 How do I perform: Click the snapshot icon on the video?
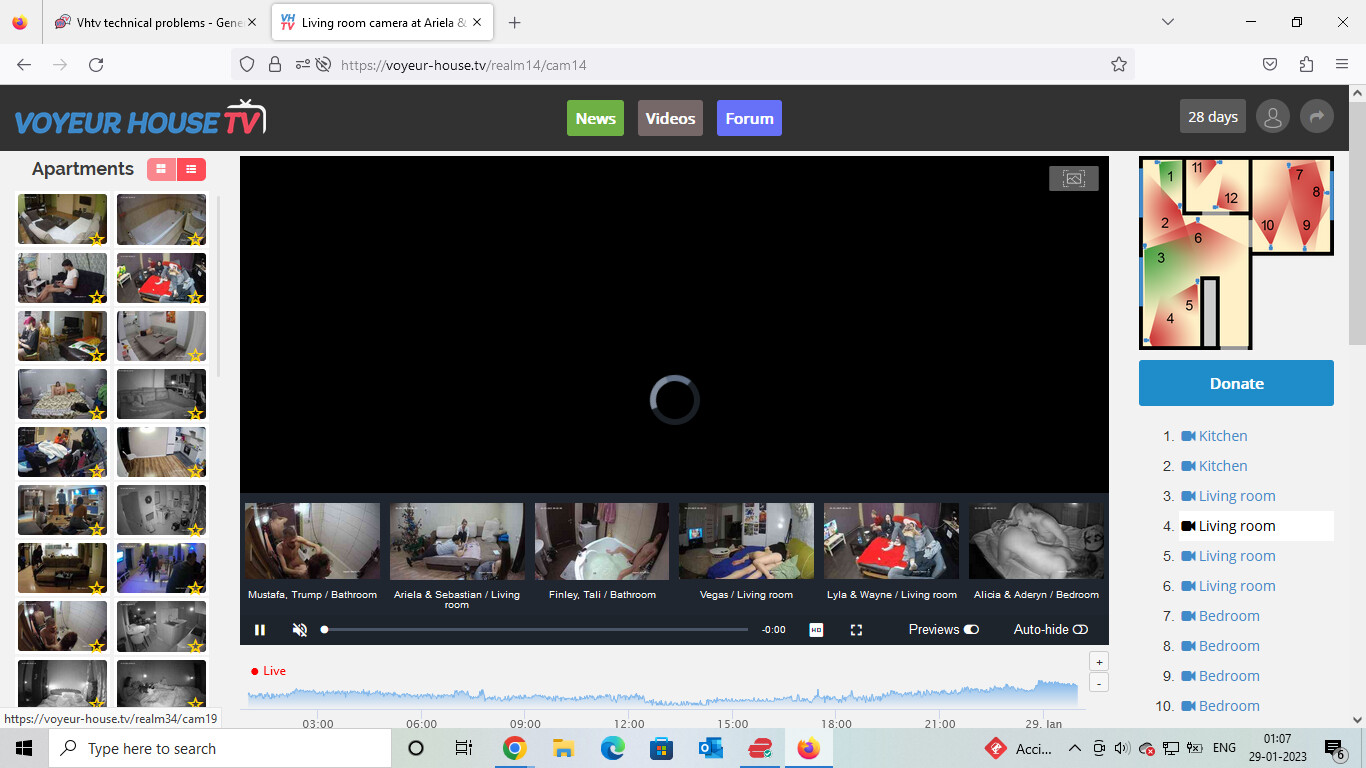(x=1073, y=178)
